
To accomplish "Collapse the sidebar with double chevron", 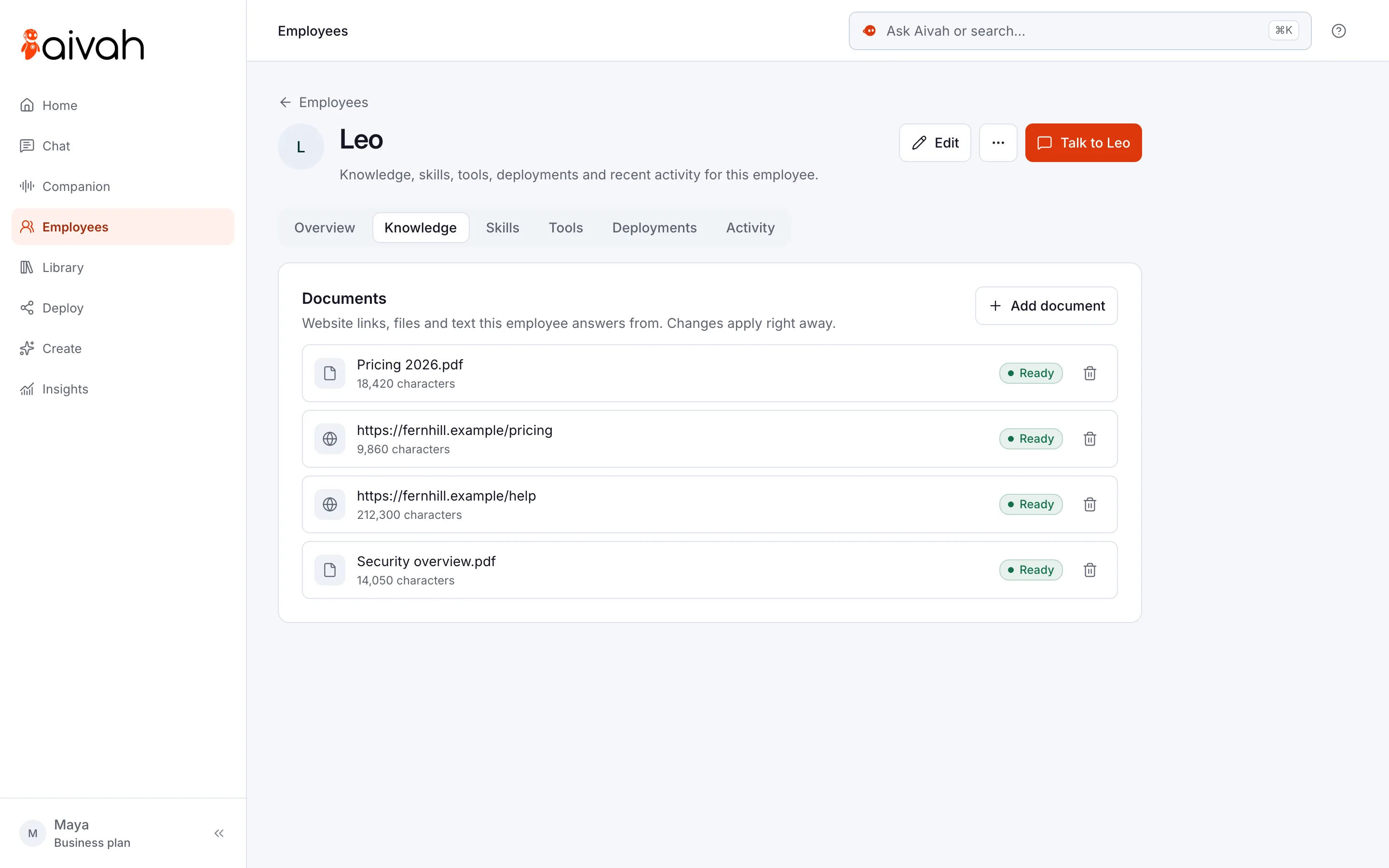I will tap(218, 833).
